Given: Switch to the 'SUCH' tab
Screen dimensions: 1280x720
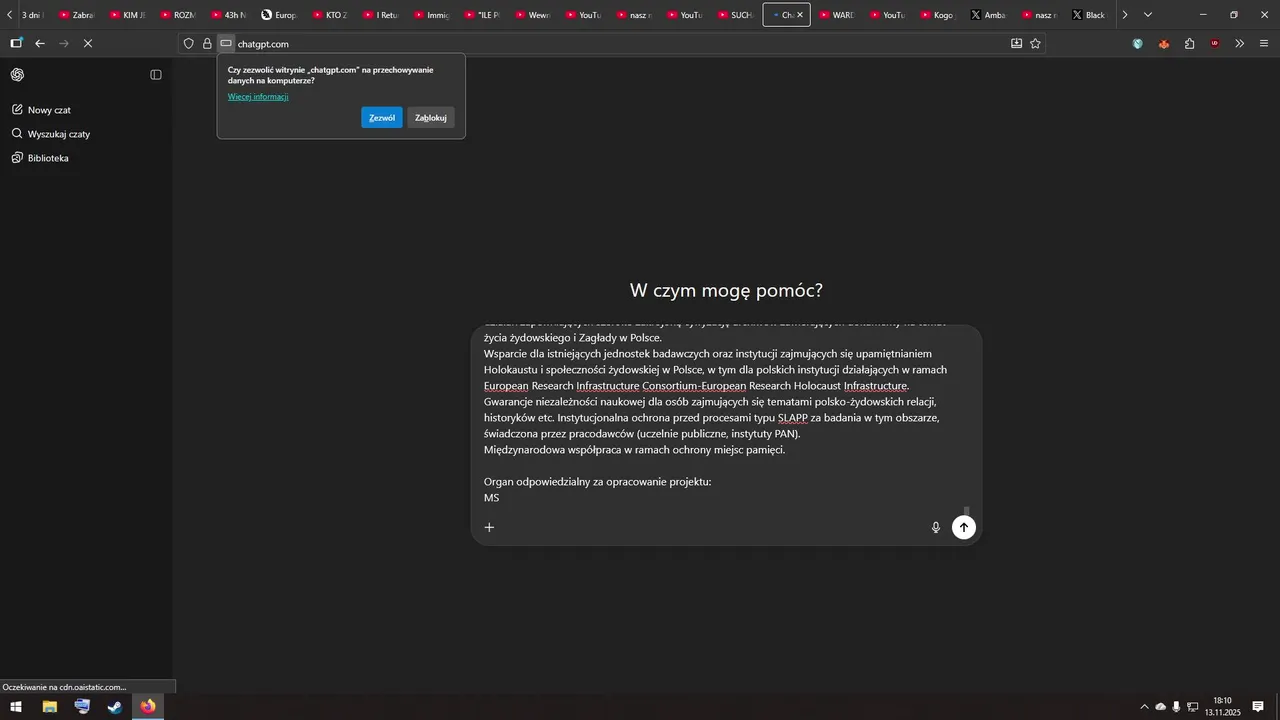Looking at the screenshot, I should coord(736,15).
